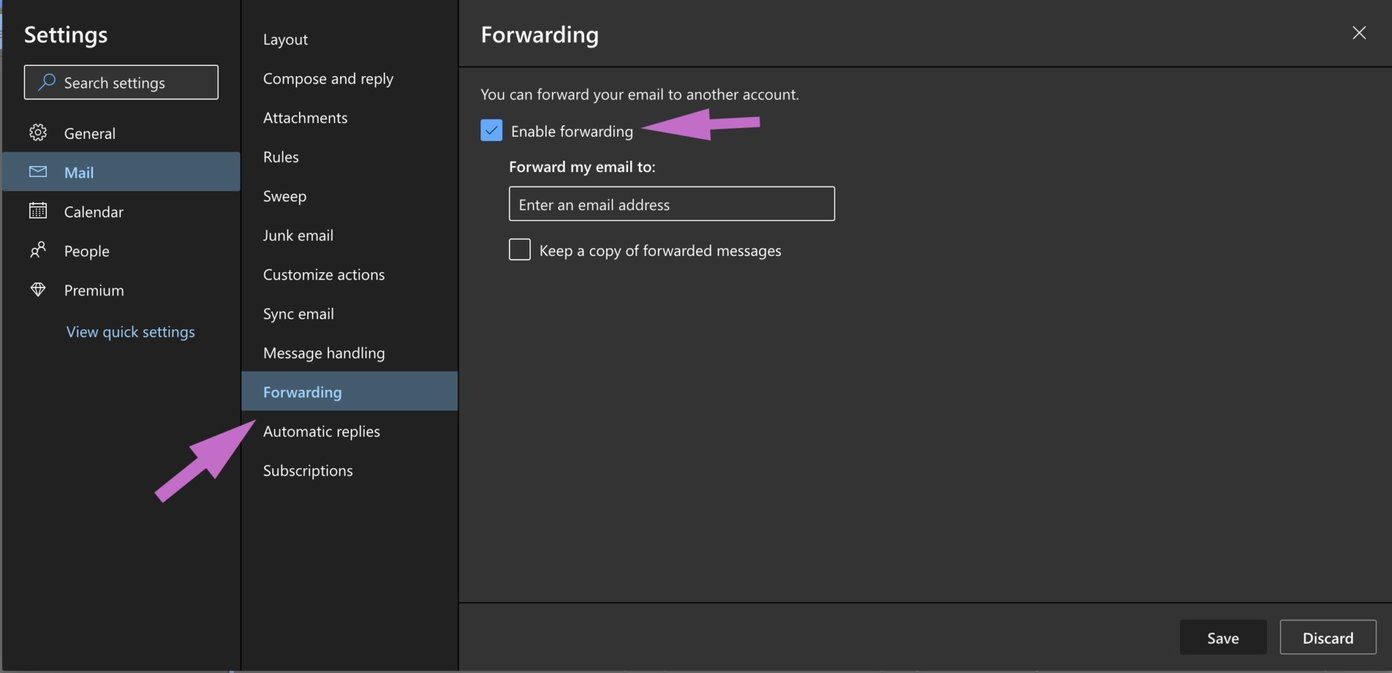Uncheck Enable forwarding checkbox
This screenshot has width=1392, height=673.
point(491,131)
